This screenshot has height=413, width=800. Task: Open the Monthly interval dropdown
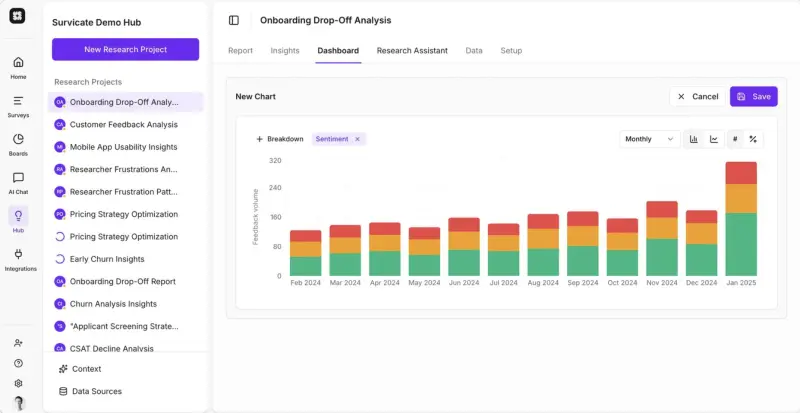click(x=649, y=139)
